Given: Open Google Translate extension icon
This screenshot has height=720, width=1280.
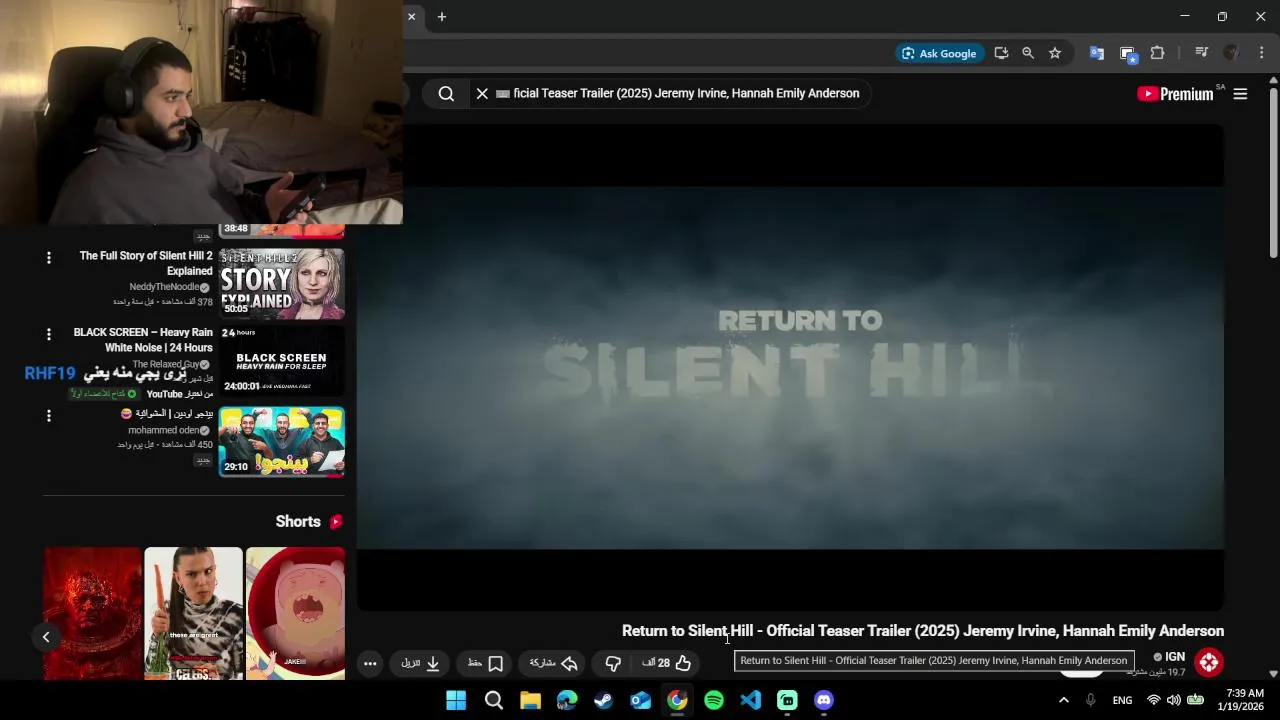Looking at the screenshot, I should pos(1097,53).
